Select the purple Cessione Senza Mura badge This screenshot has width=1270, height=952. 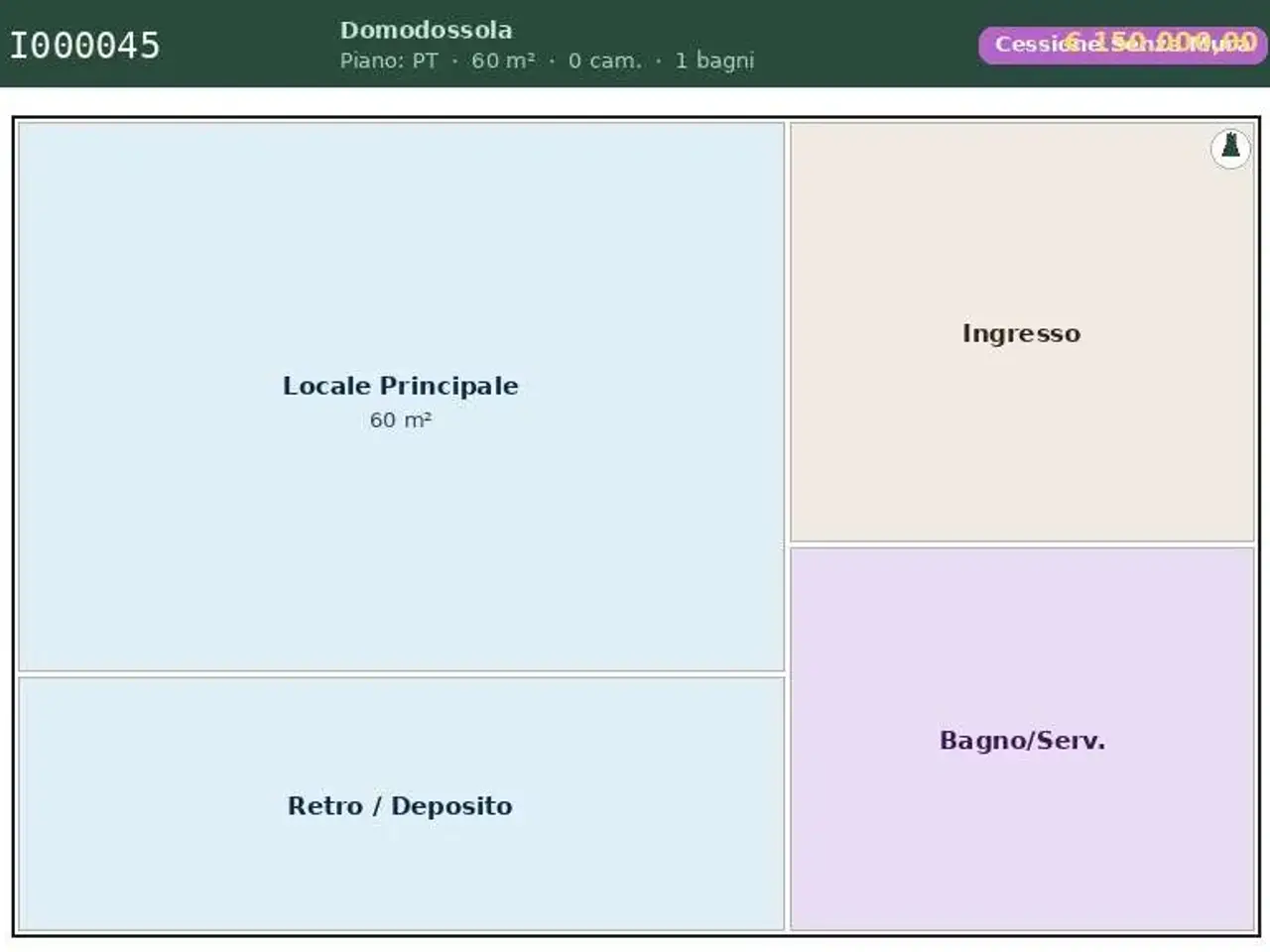coord(1122,45)
